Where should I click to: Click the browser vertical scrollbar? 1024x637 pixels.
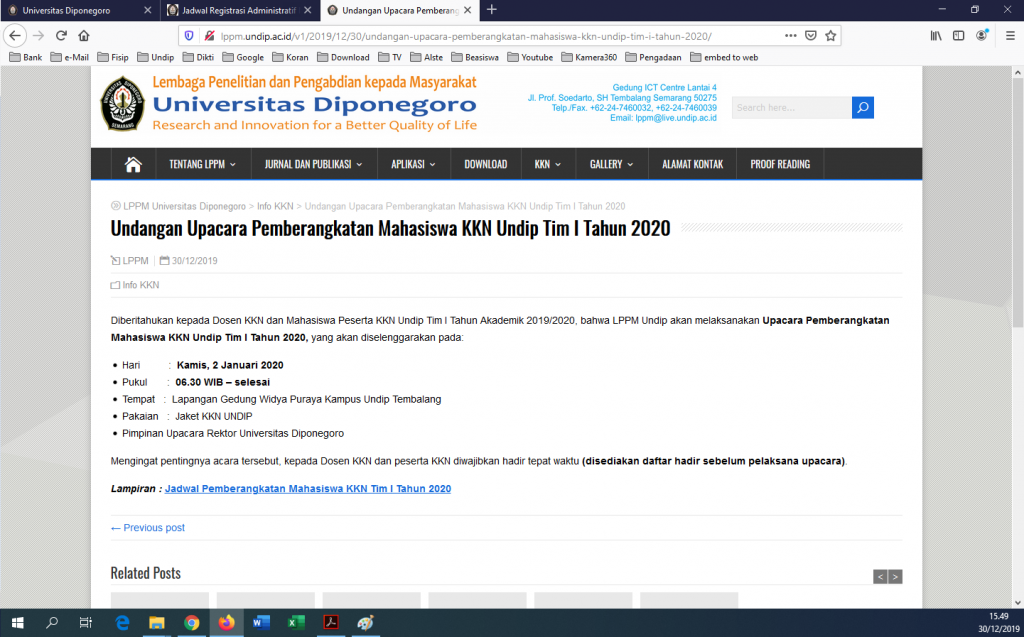click(x=1018, y=300)
